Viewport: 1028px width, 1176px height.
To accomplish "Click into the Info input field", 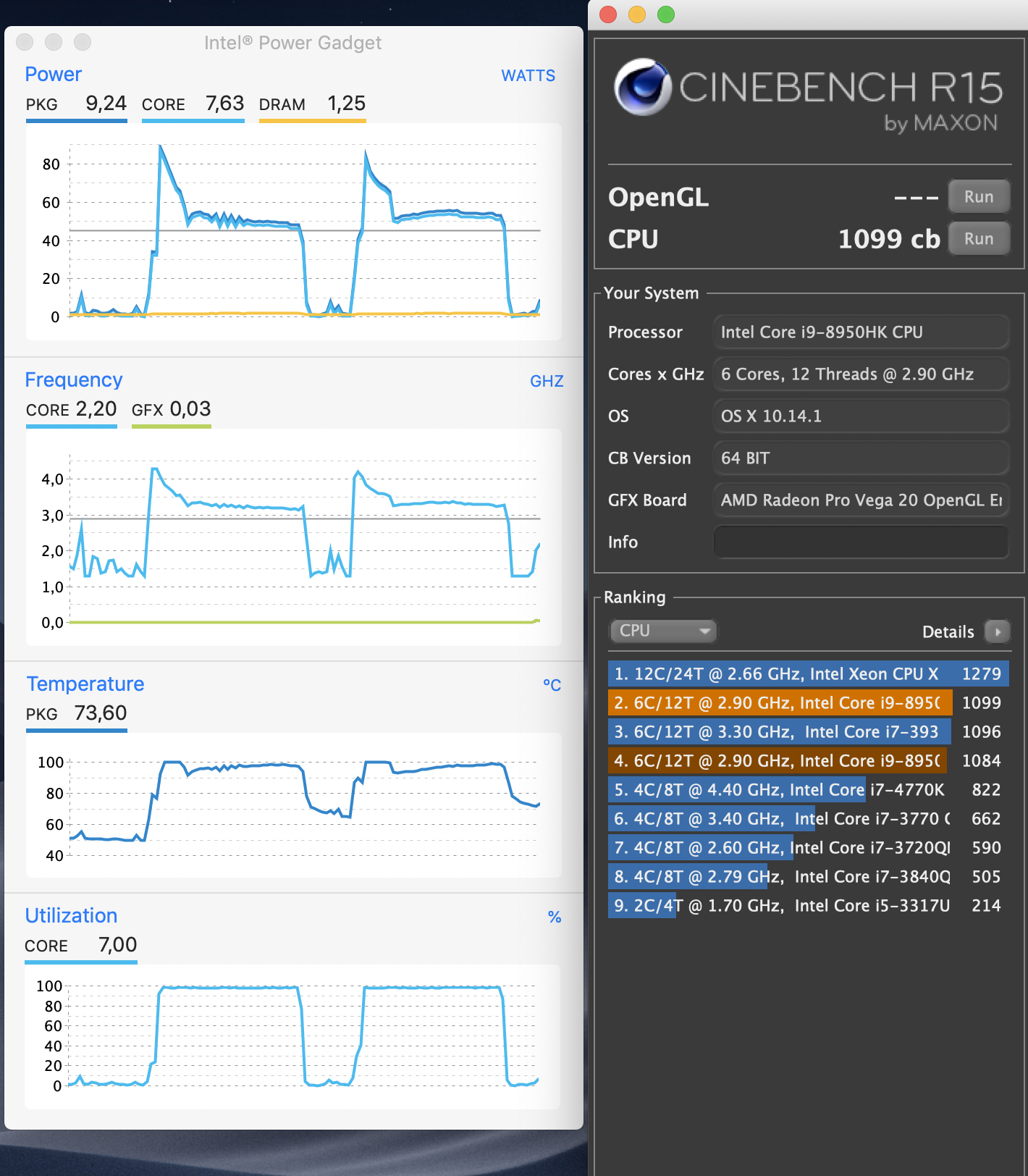I will coord(861,542).
